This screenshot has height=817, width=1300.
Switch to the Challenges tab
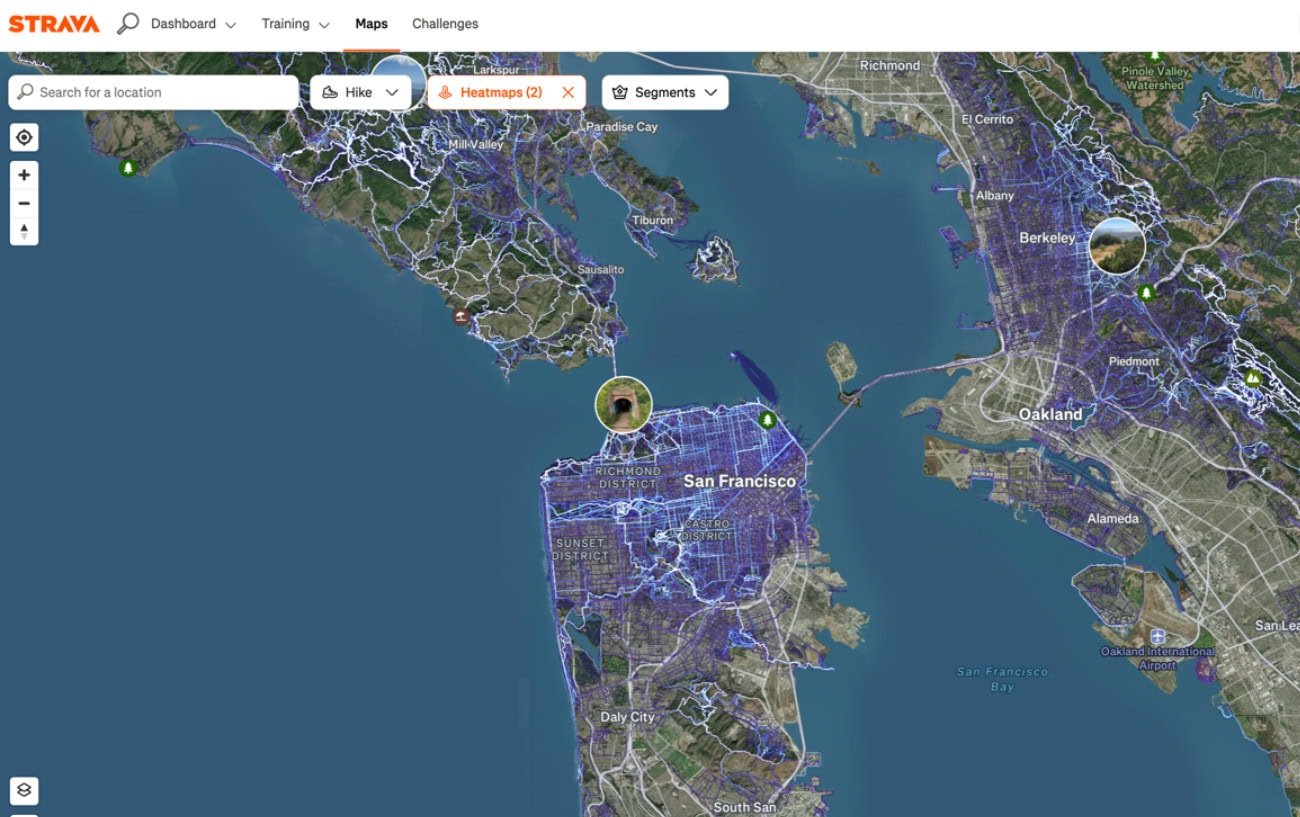[x=444, y=23]
